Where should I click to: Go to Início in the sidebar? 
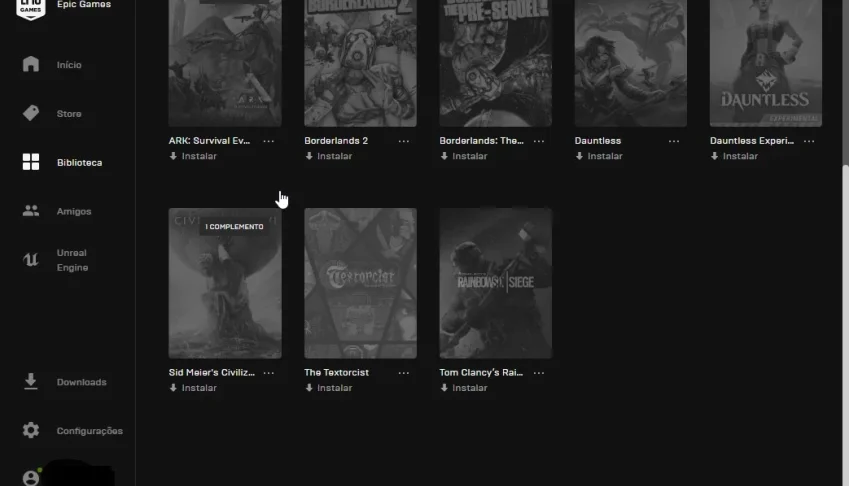[69, 64]
